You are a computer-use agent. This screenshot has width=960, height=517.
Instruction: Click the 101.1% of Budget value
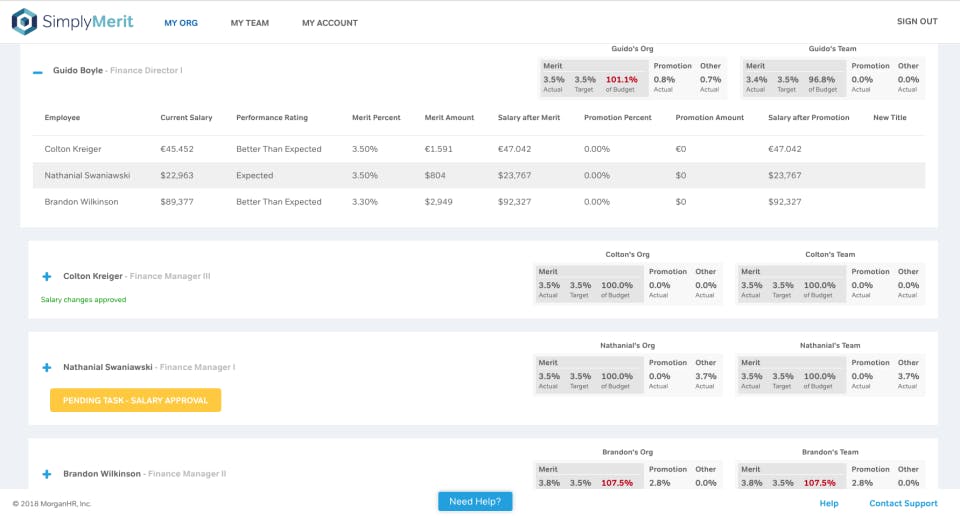tap(621, 80)
